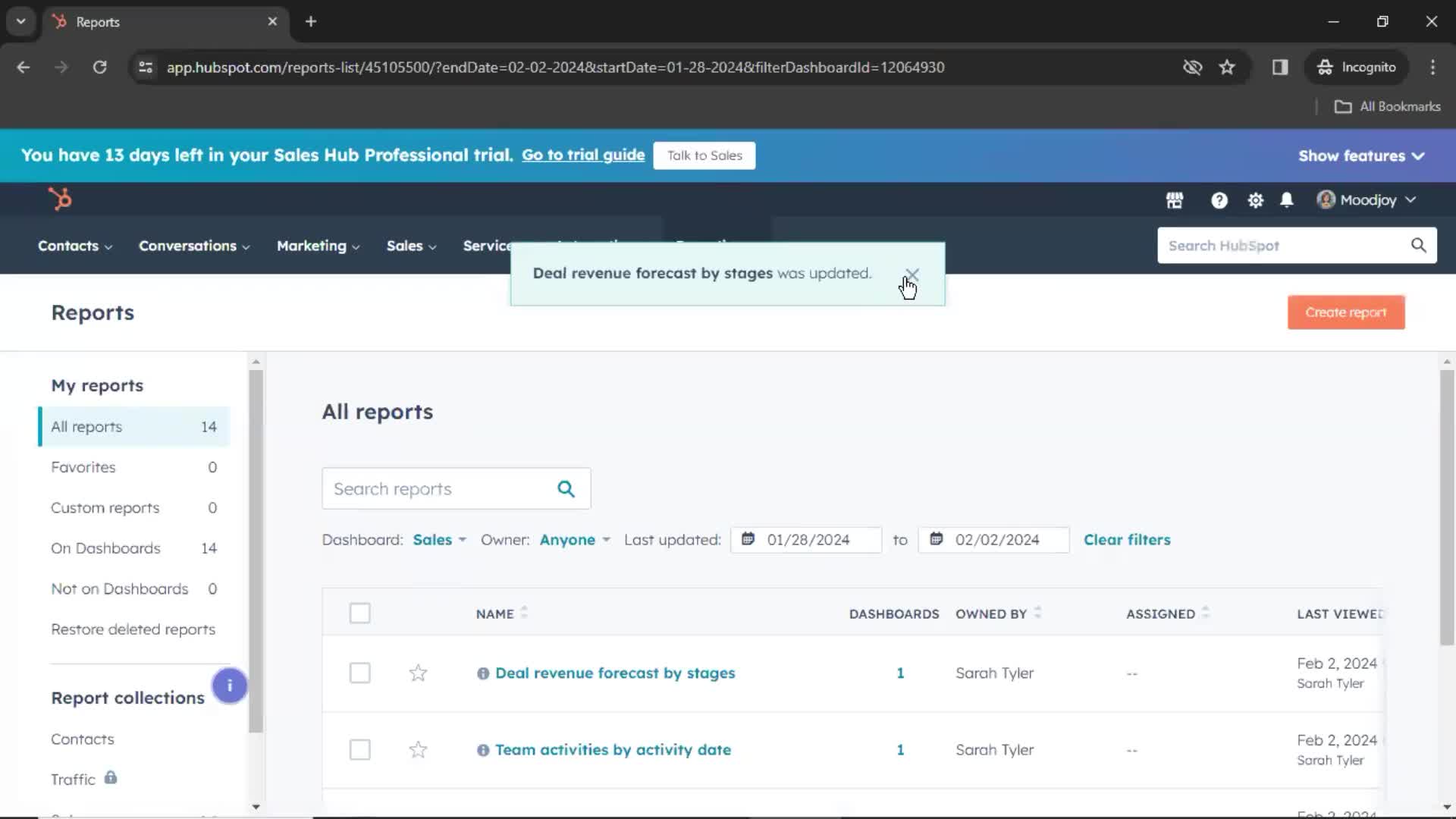Open settings gear icon in HubSpot header
Screen dimensions: 1456x819
click(1255, 200)
